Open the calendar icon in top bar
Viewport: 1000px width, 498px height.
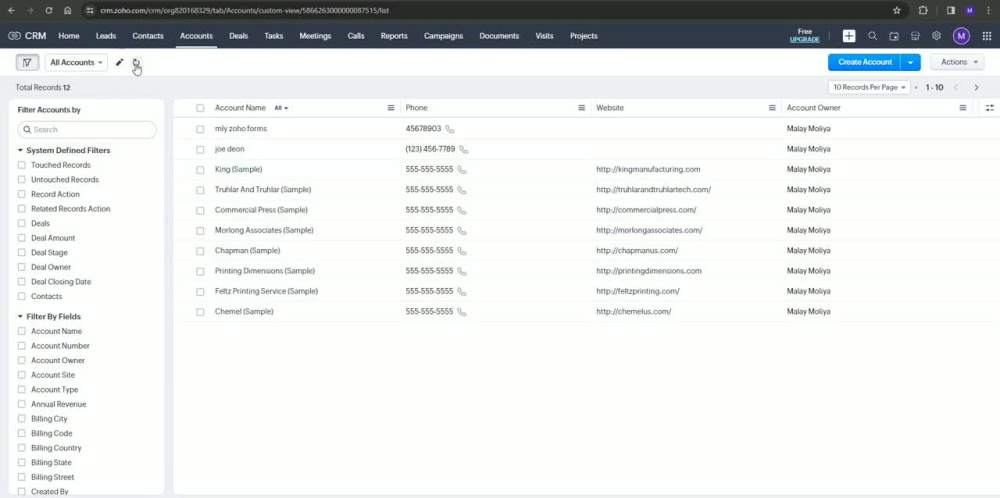[x=894, y=36]
